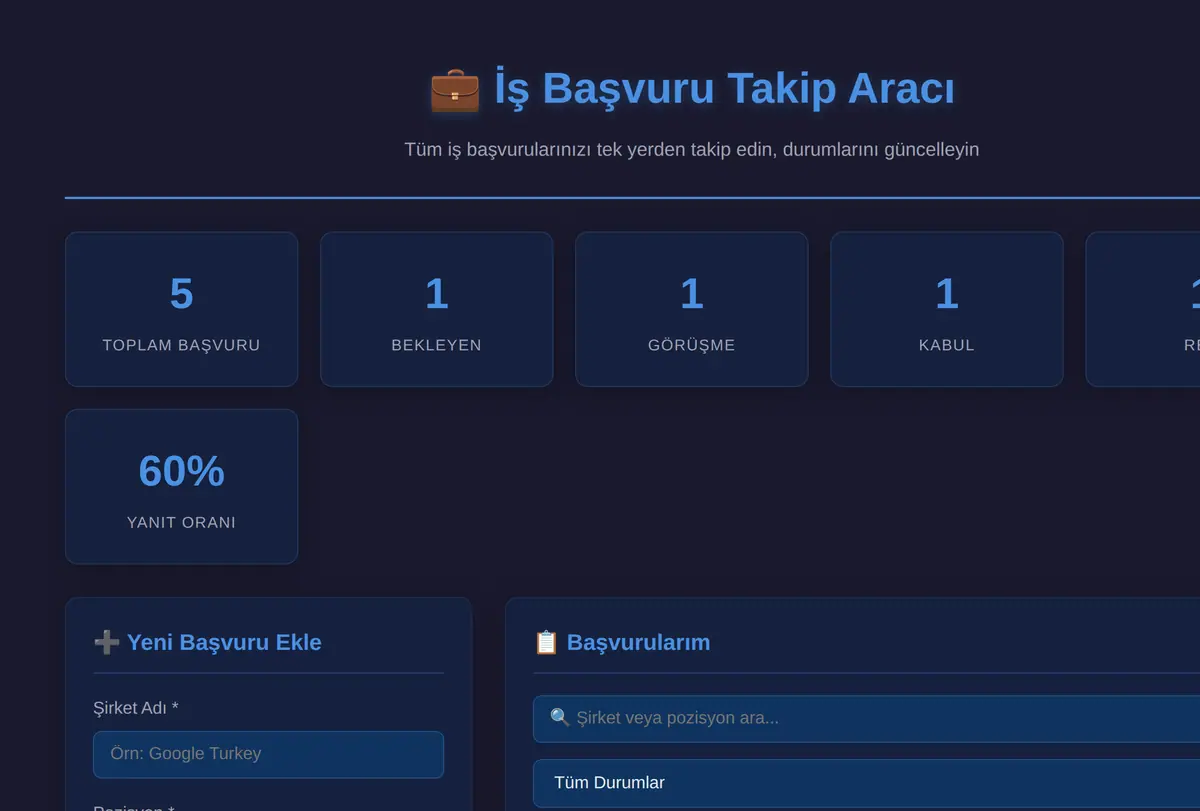Open the Tüm Durumlar status filter dropdown
This screenshot has width=1200, height=811.
coord(866,783)
